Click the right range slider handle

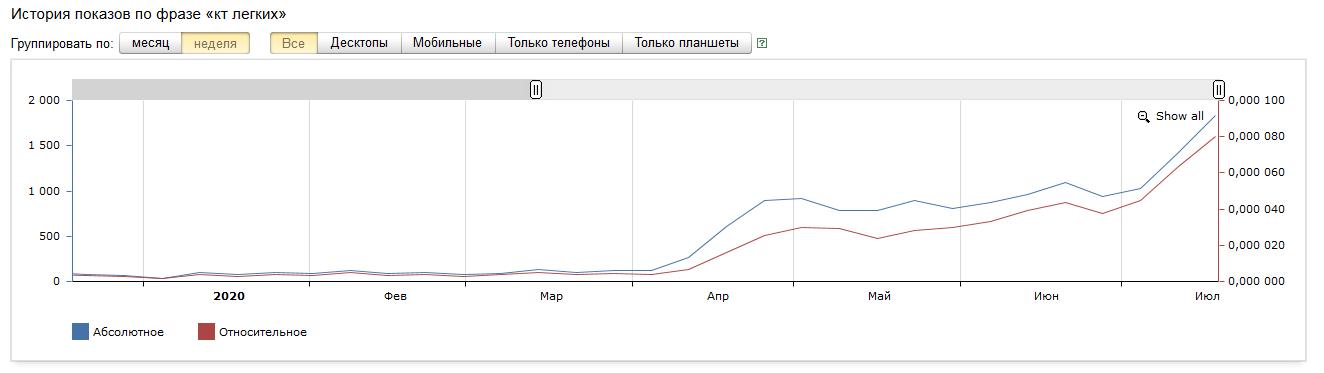[1219, 90]
